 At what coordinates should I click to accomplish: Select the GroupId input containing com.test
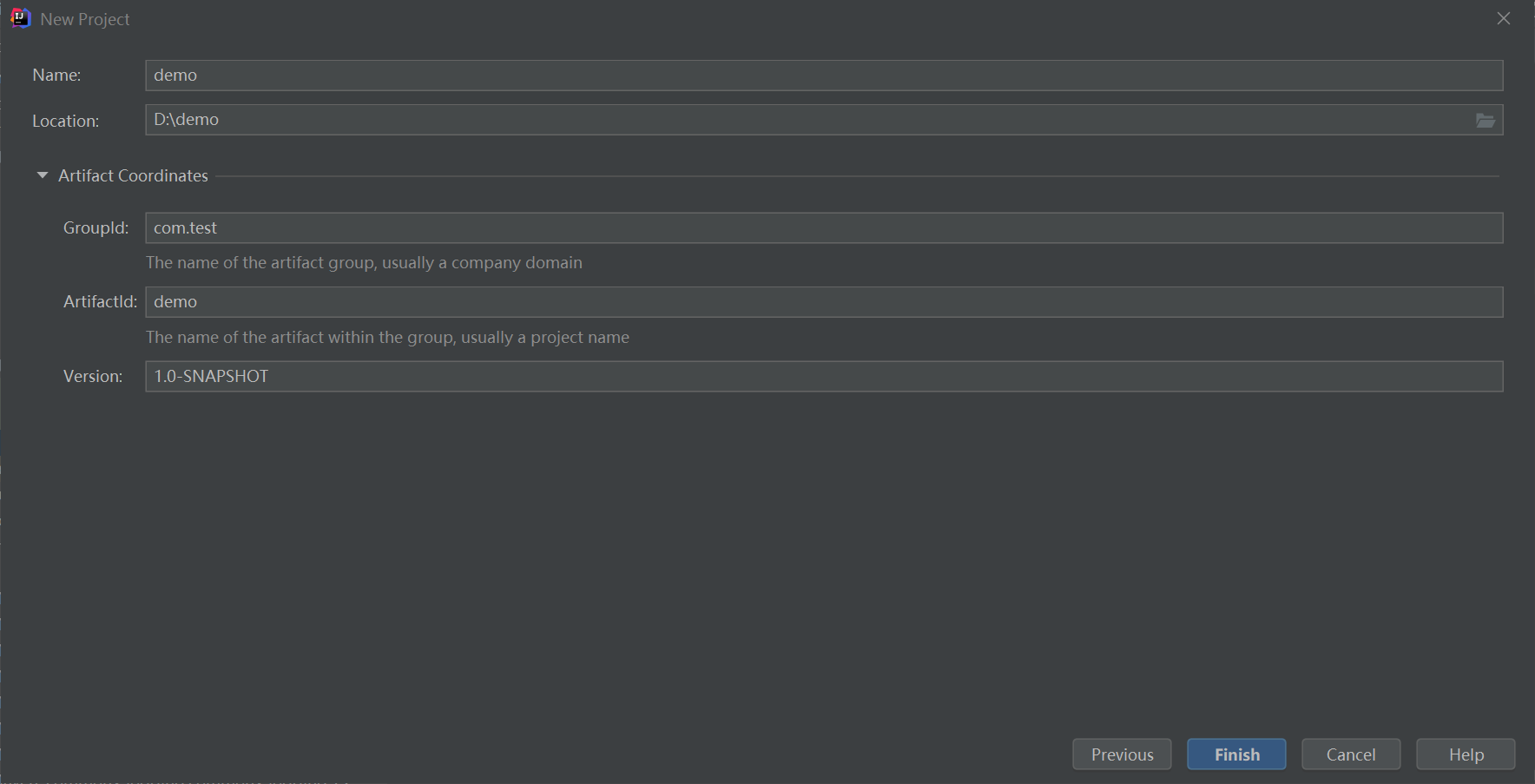tap(823, 228)
